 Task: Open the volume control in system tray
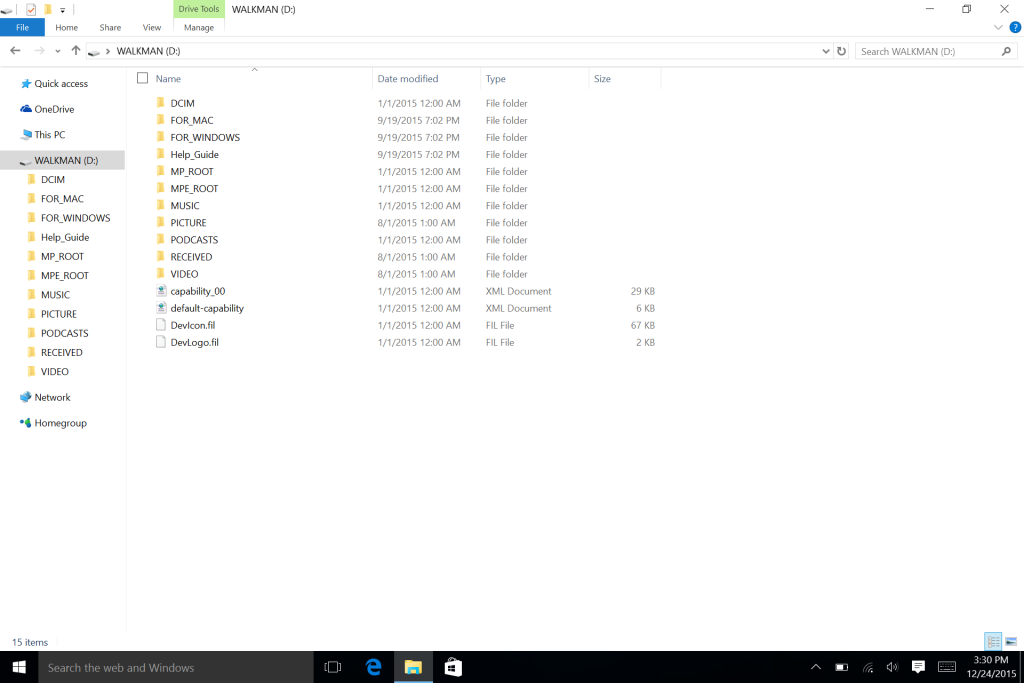pyautogui.click(x=892, y=667)
